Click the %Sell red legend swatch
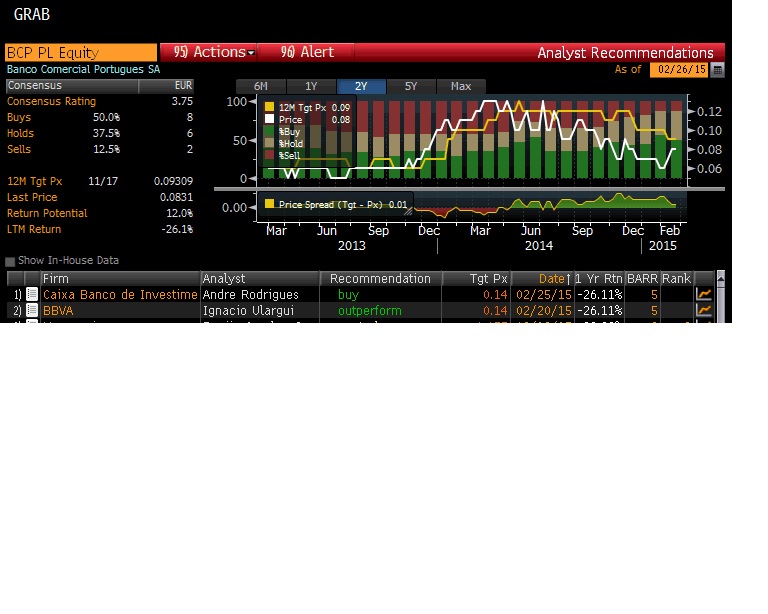768x614 pixels. click(x=269, y=155)
